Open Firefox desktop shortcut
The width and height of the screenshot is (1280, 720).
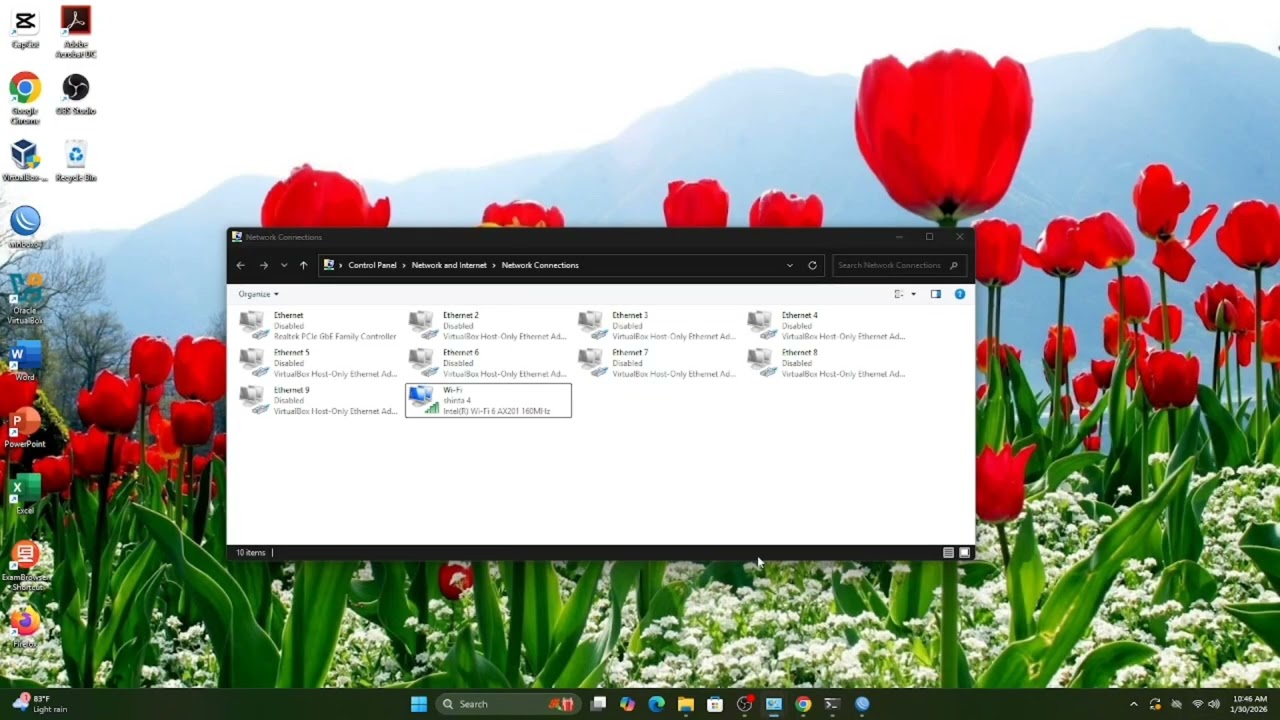click(x=25, y=628)
